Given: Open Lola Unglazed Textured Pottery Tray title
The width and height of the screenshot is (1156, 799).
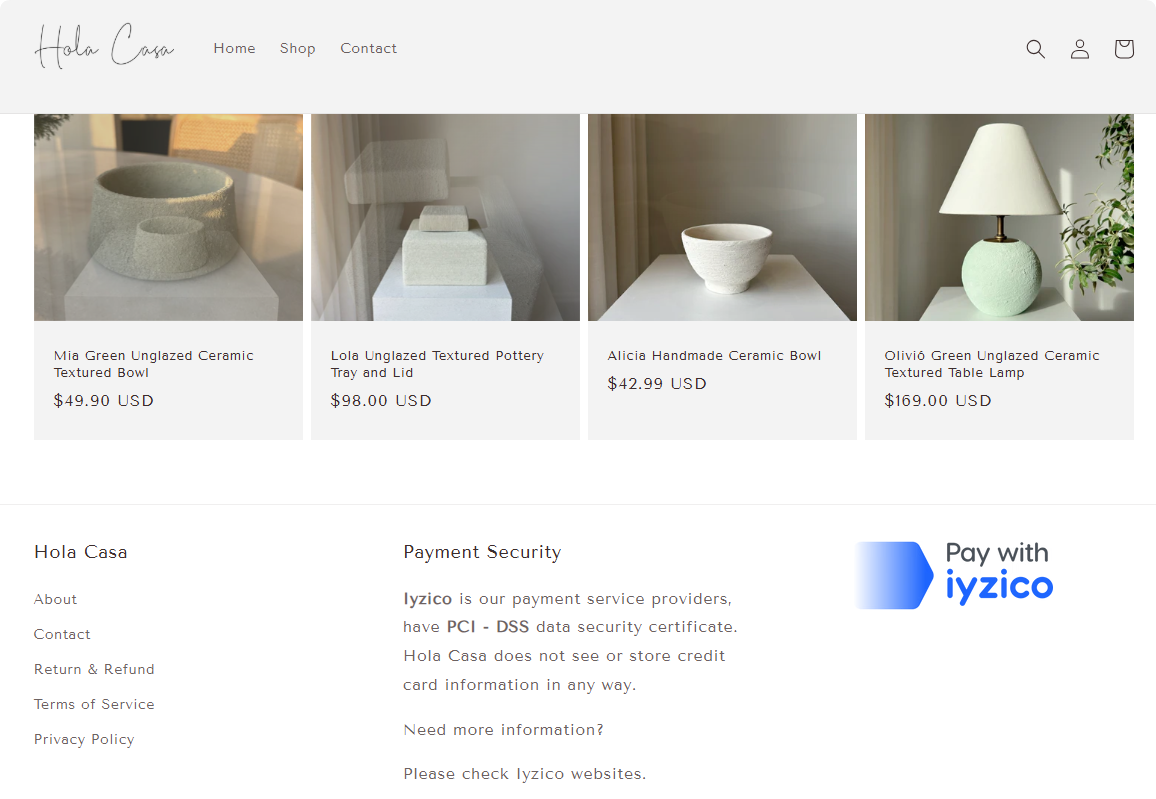Looking at the screenshot, I should pos(437,364).
